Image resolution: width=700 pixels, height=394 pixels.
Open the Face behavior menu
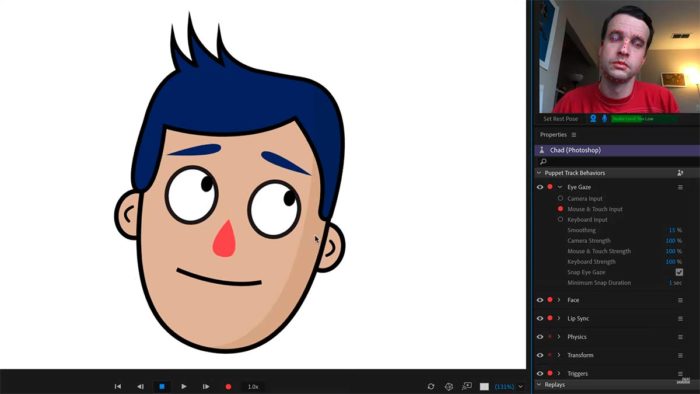click(x=680, y=300)
